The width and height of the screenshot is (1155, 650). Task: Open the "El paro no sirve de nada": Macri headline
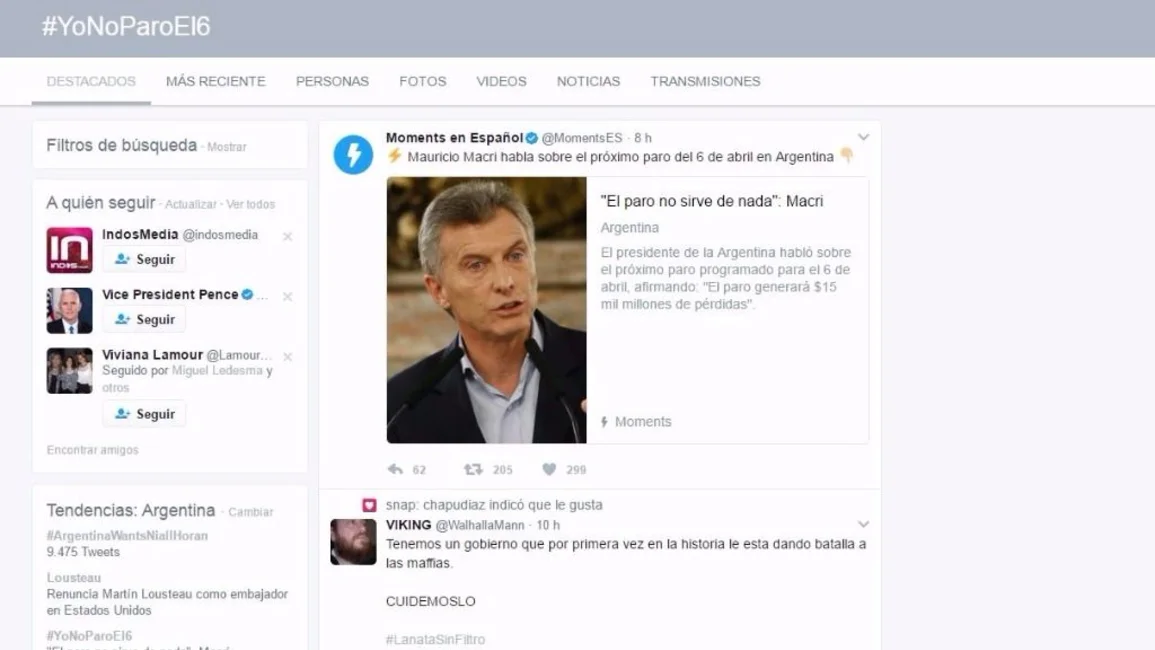click(712, 201)
